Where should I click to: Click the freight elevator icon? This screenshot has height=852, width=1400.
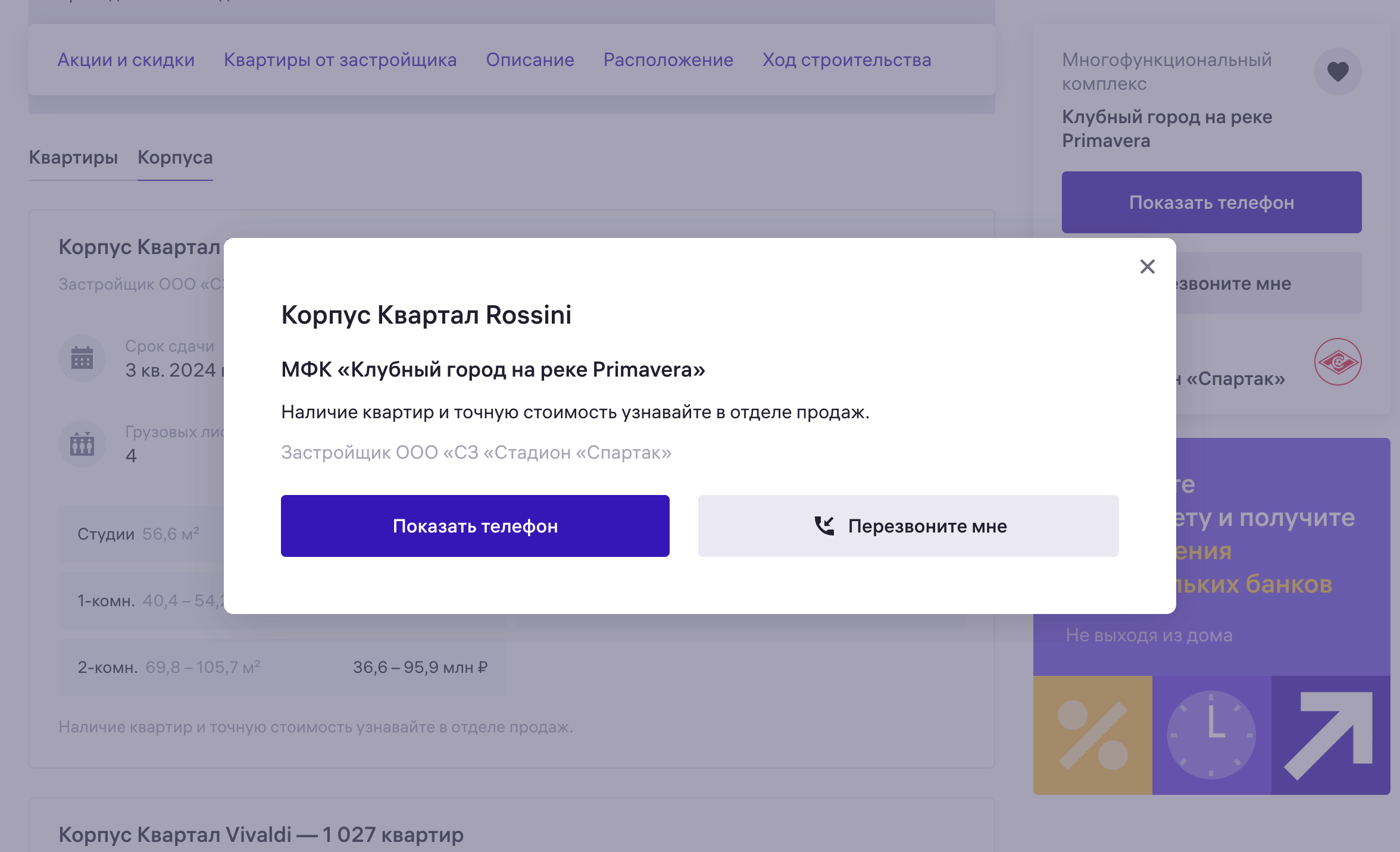click(x=82, y=444)
